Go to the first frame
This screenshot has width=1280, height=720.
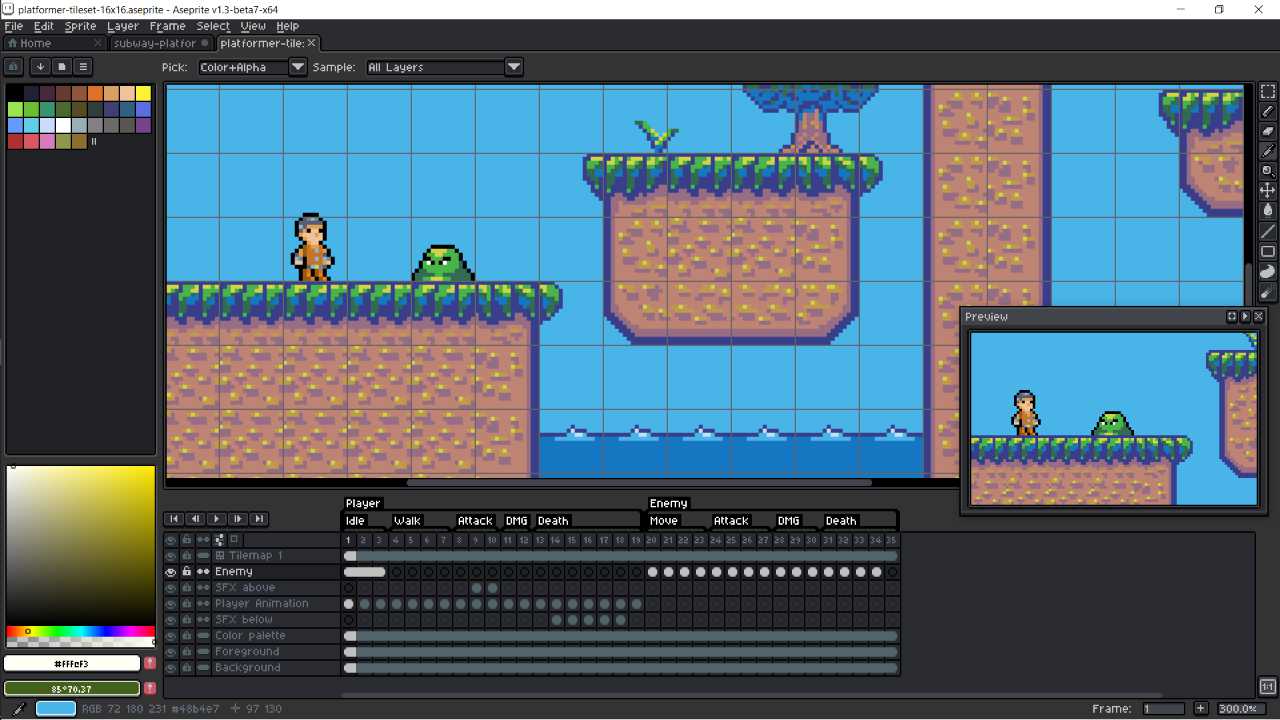[x=174, y=519]
